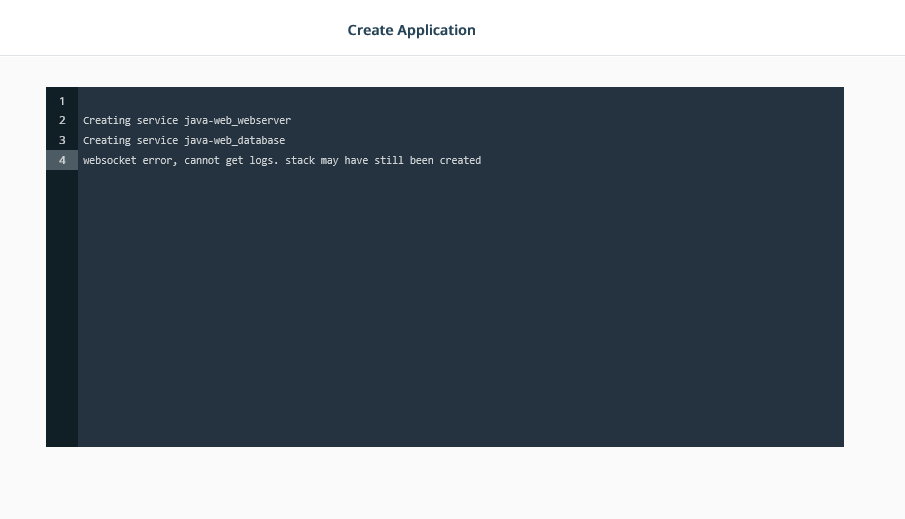The image size is (905, 519).
Task: Select line number 2 in gutter
Action: click(x=62, y=120)
